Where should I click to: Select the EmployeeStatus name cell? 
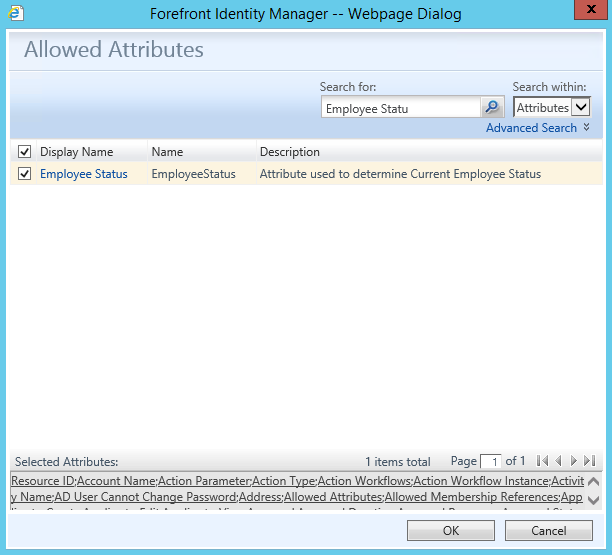193,174
